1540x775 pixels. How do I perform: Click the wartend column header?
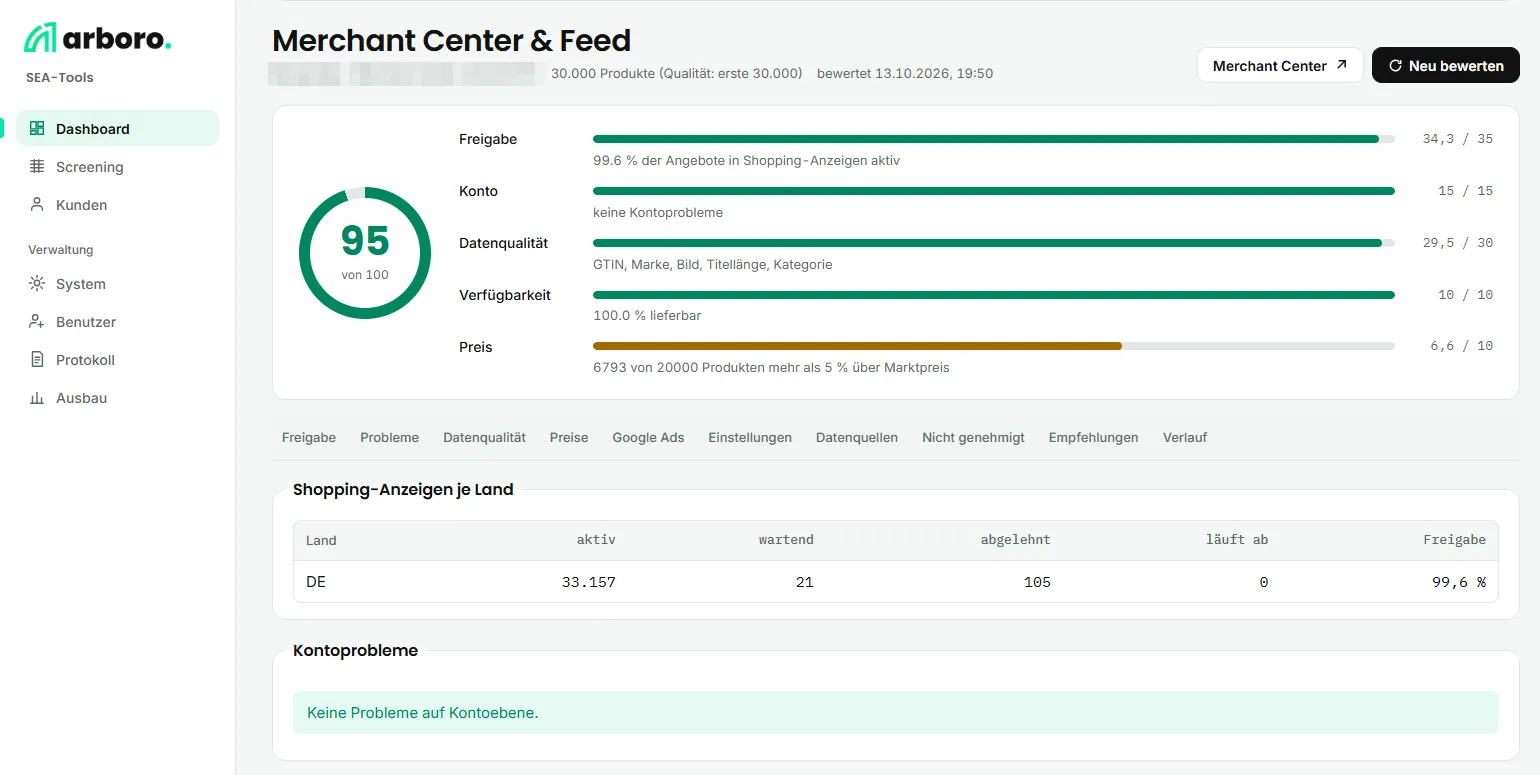[786, 539]
